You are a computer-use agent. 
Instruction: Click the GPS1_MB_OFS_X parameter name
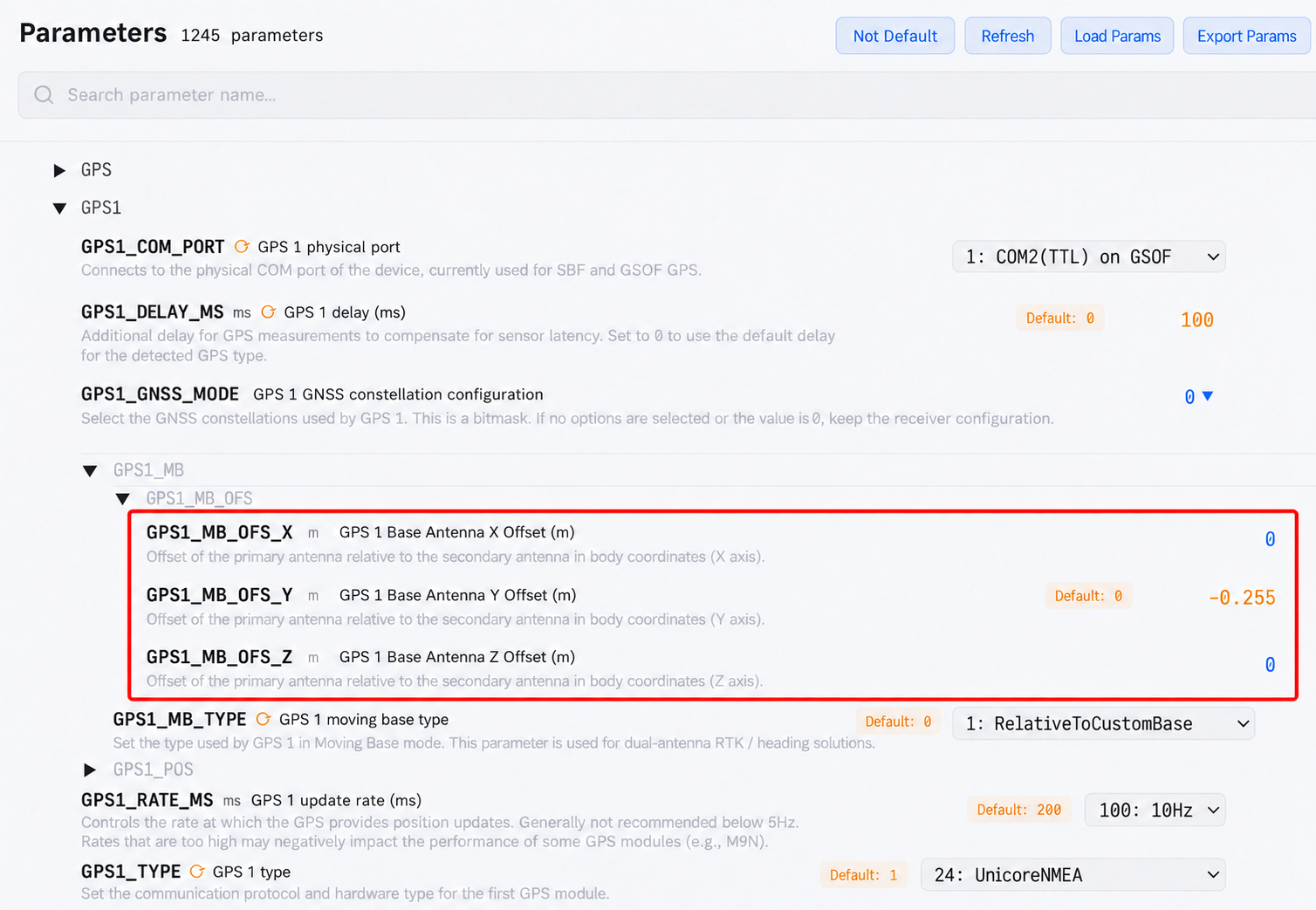point(219,532)
